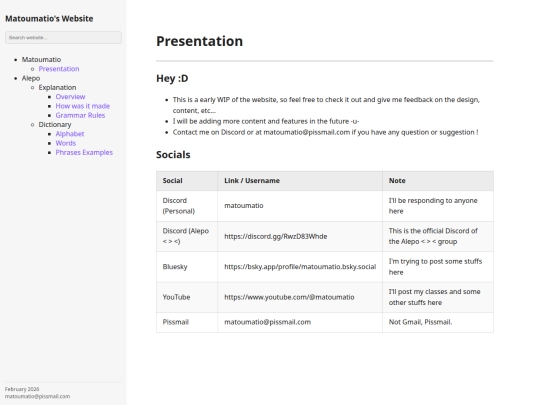Image resolution: width=540 pixels, height=405 pixels.
Task: Click the February 2026 footer text
Action: pyautogui.click(x=22, y=389)
